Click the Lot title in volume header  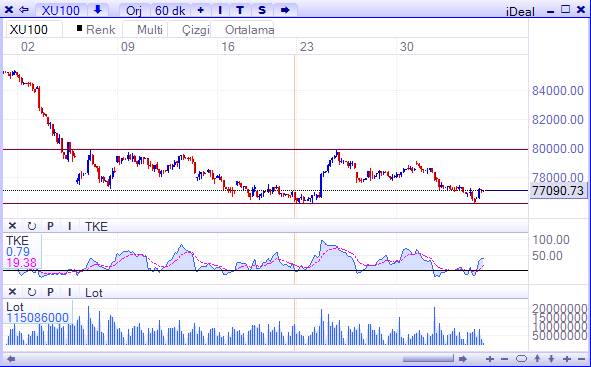pyautogui.click(x=93, y=292)
